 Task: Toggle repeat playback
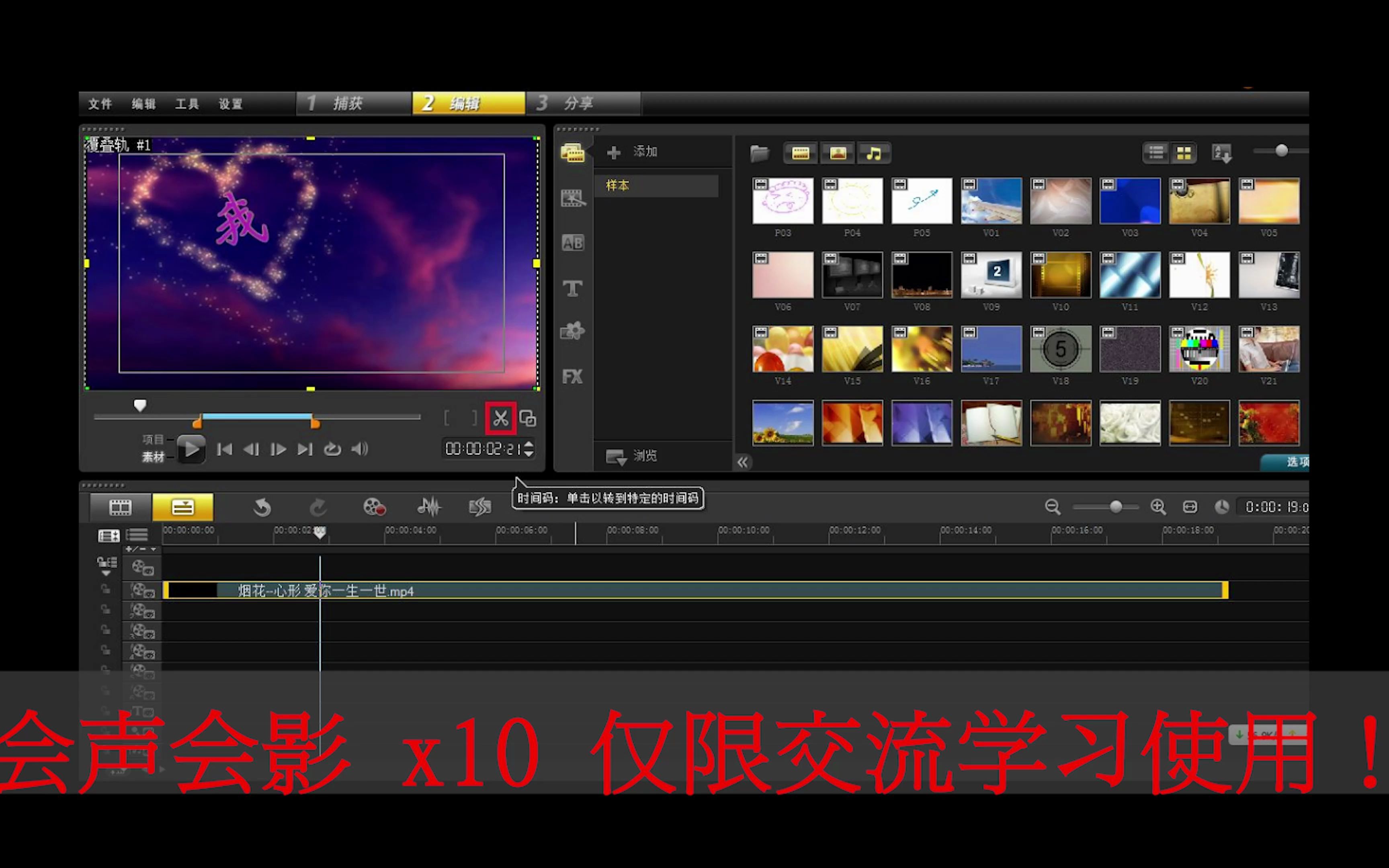point(332,449)
